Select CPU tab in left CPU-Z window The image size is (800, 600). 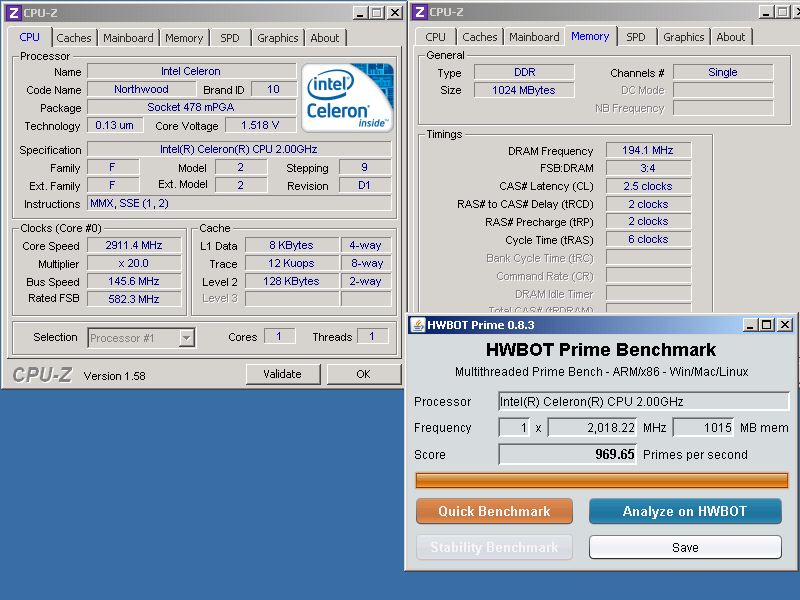30,37
